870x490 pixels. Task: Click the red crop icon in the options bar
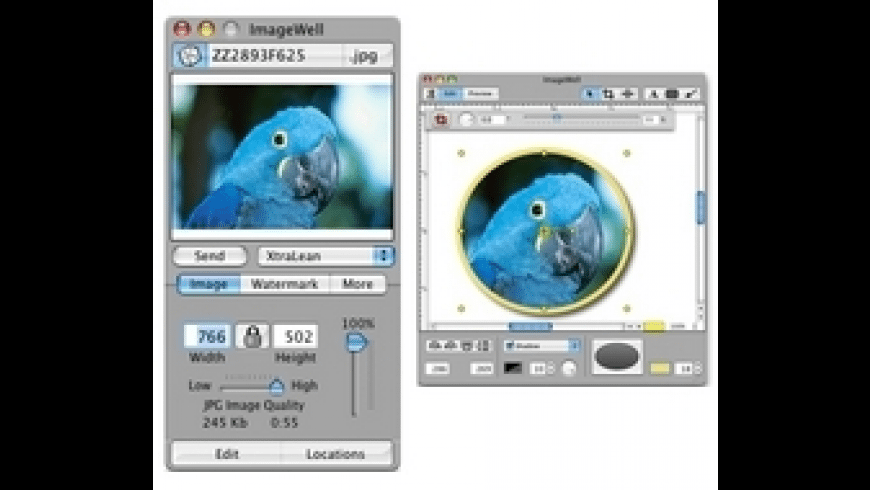coord(441,119)
